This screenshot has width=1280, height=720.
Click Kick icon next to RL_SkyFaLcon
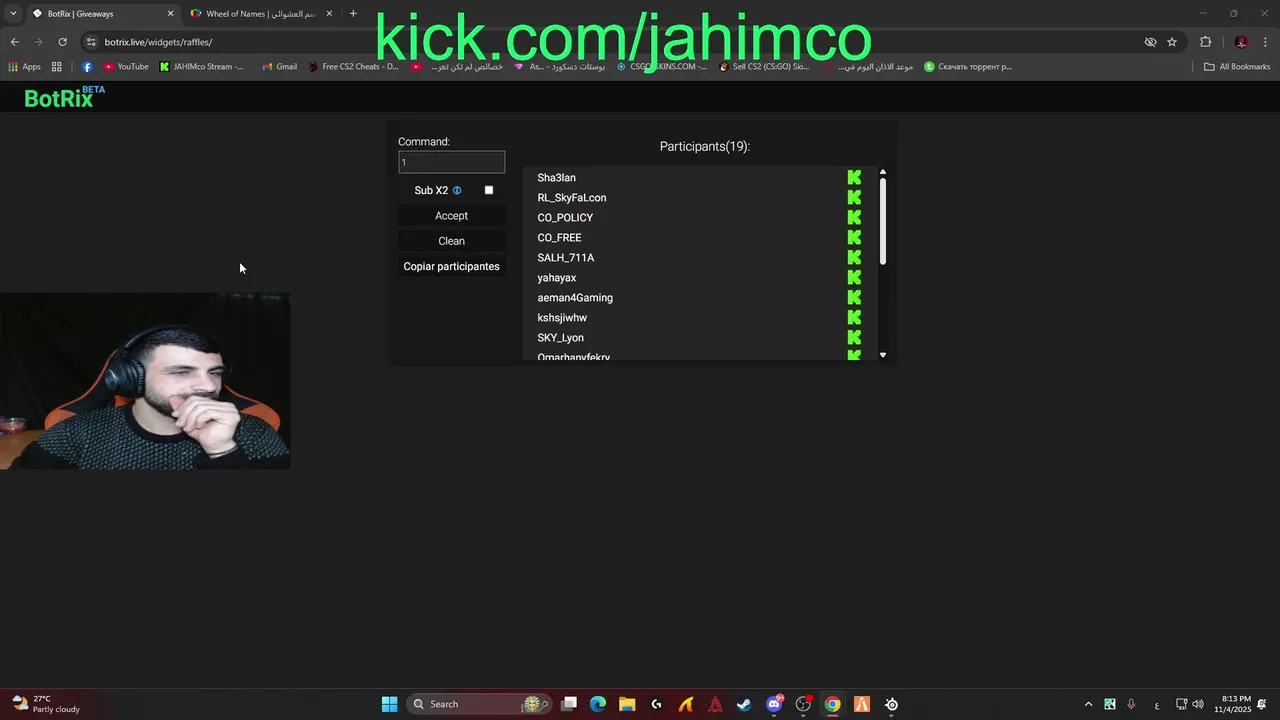click(854, 197)
